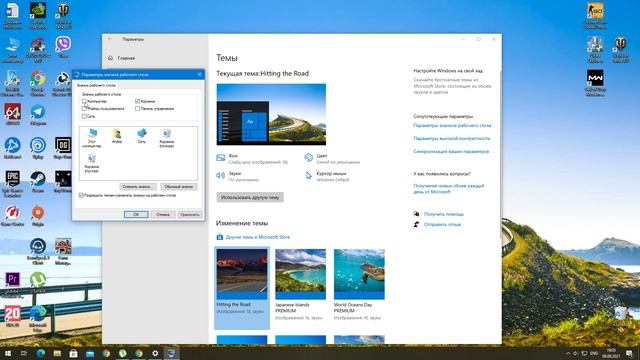Screen dimensions: 640x360
Task: Open the more themes in Microsoft Store link
Action: 253,237
